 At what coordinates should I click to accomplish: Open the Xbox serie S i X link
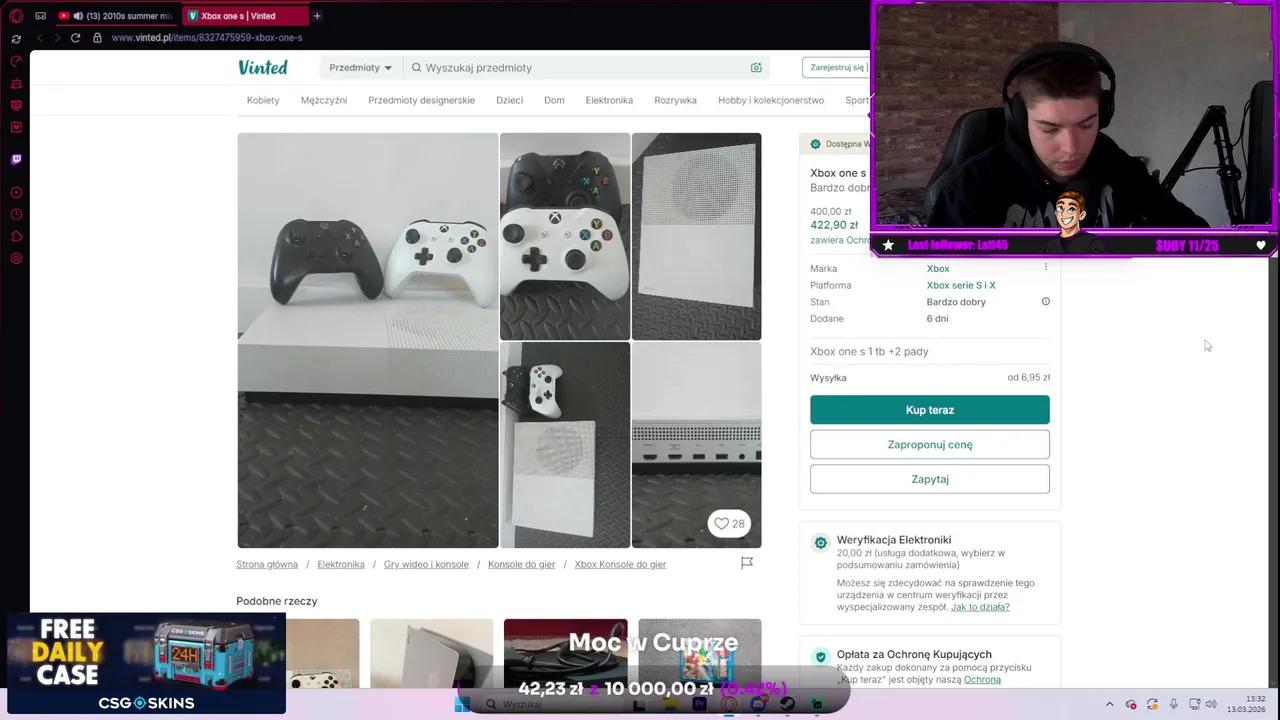[961, 285]
